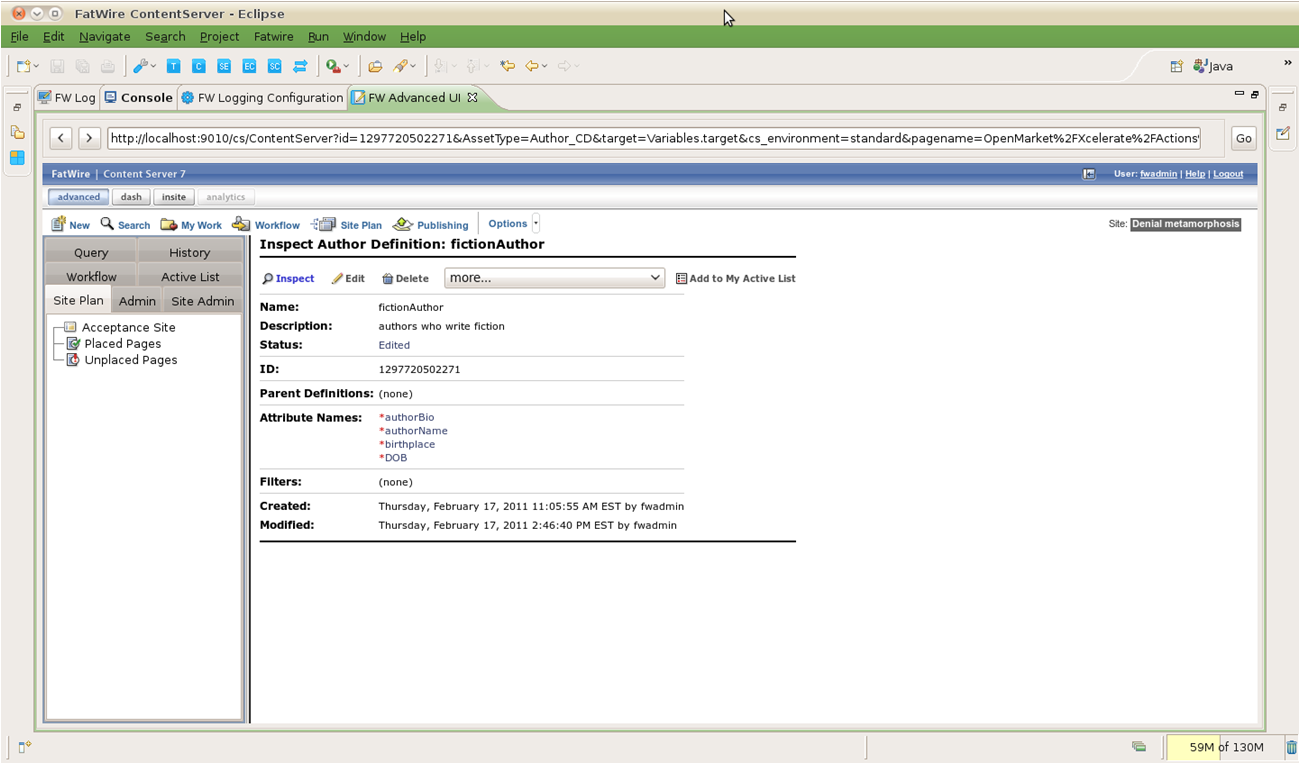
Task: Click the URL address field
Action: (654, 139)
